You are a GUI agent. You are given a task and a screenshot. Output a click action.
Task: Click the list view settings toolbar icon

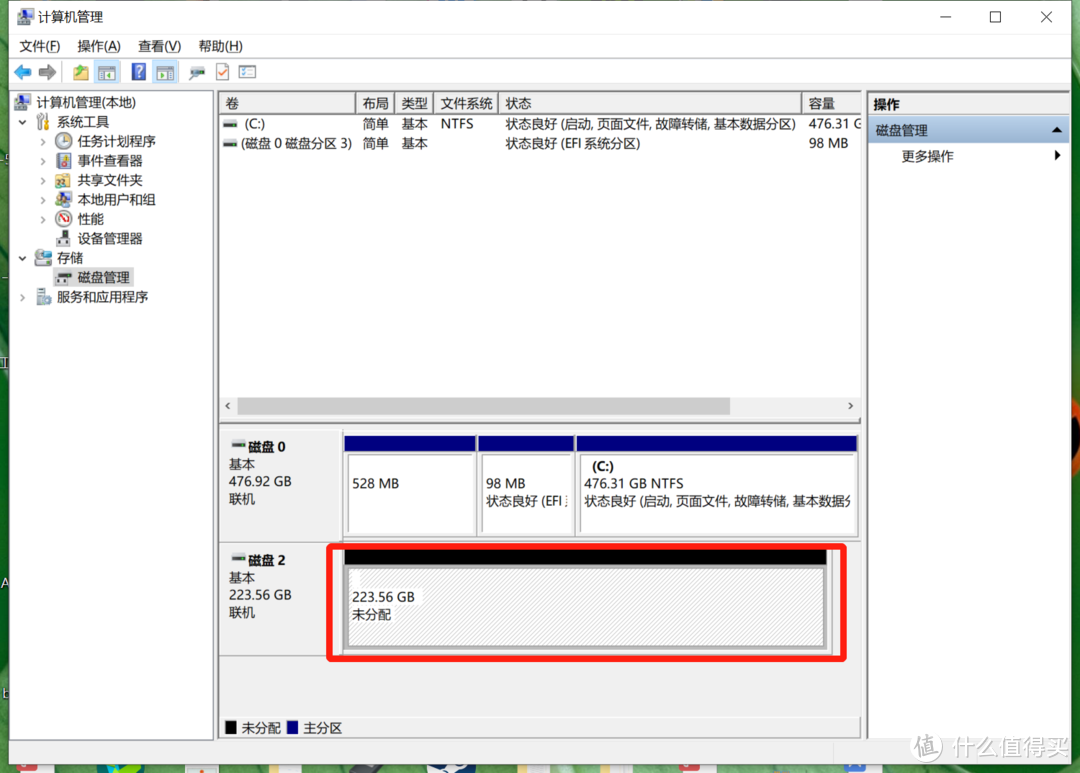pyautogui.click(x=247, y=72)
